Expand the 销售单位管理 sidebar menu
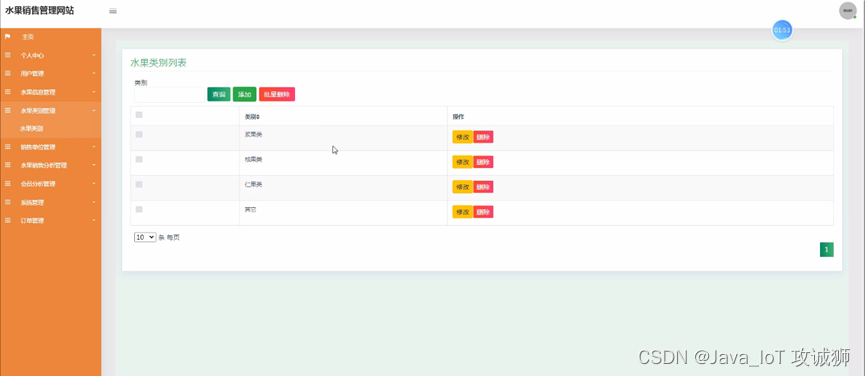This screenshot has width=865, height=376. (x=51, y=147)
